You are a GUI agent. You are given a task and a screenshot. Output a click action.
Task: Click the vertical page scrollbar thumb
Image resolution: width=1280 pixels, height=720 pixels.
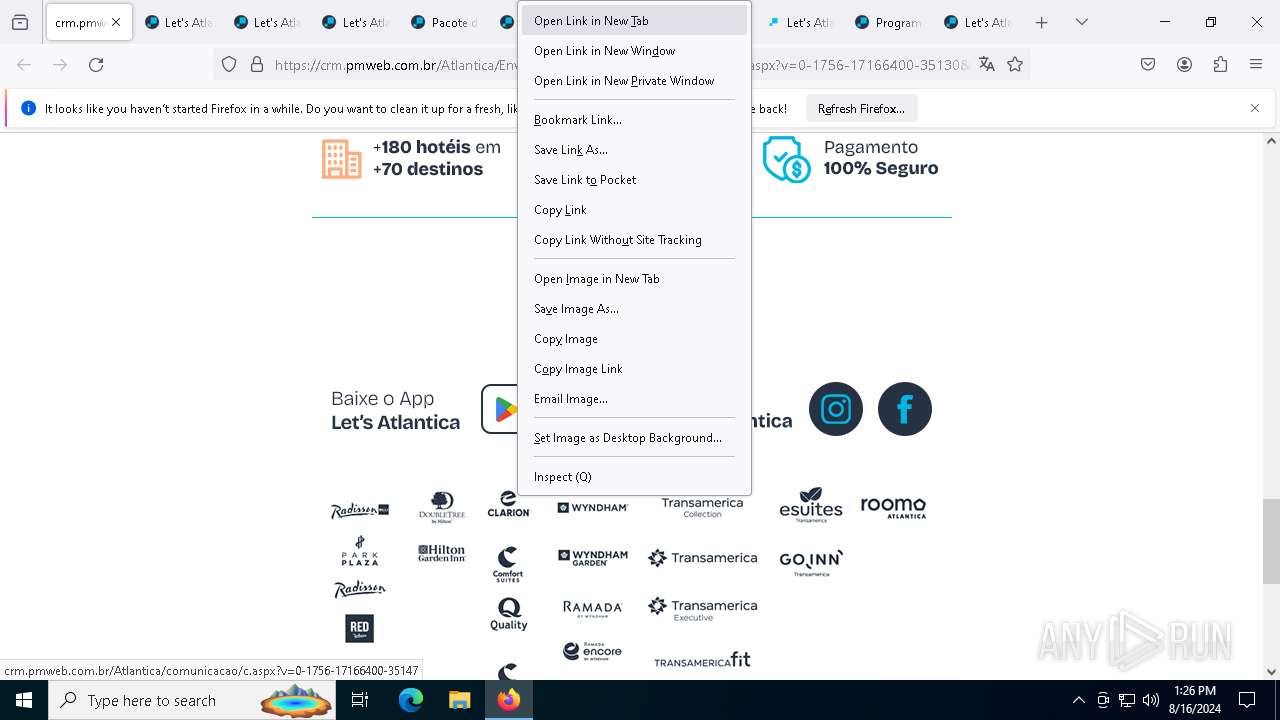(1272, 541)
